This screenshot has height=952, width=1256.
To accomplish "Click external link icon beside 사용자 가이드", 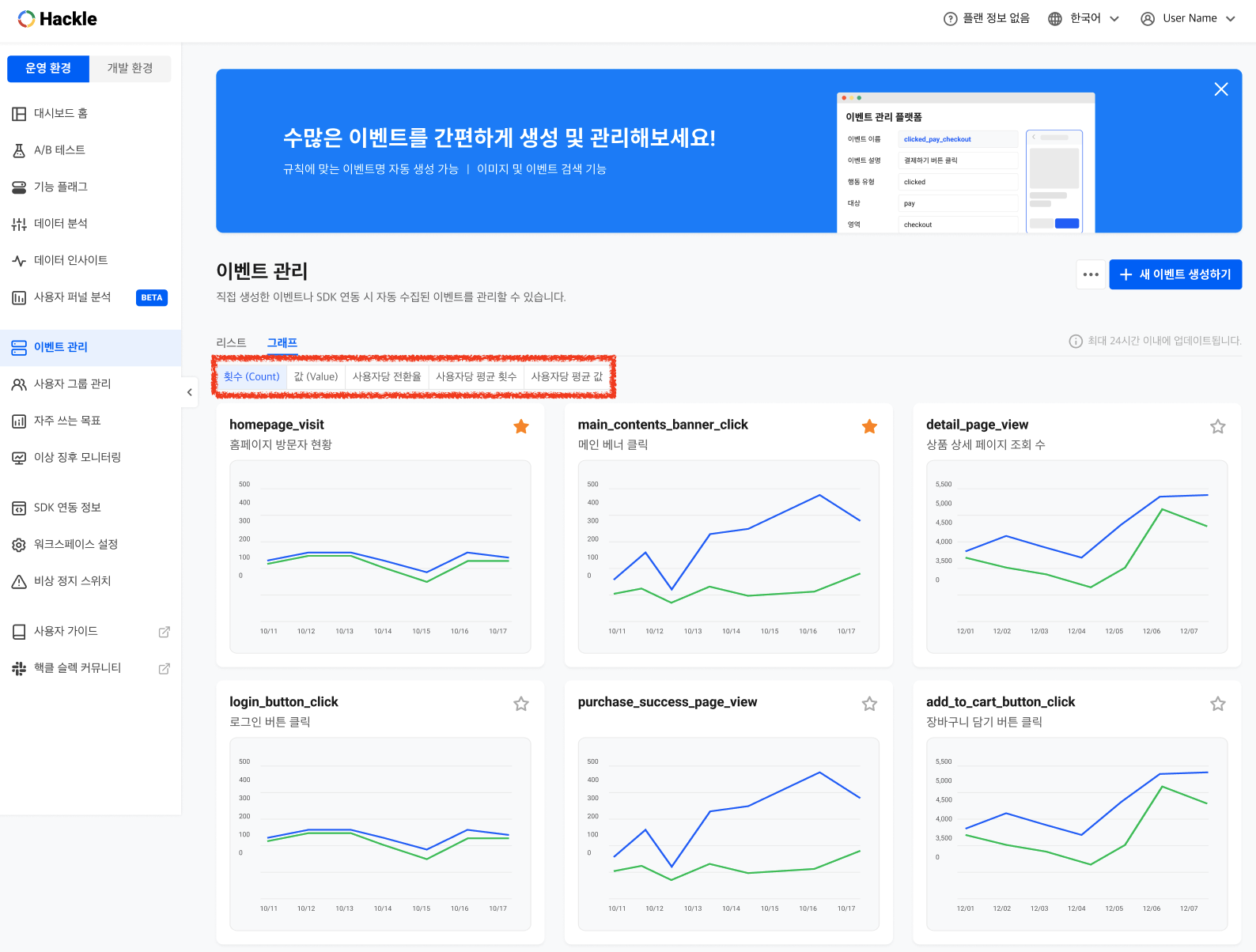I will coord(165,632).
